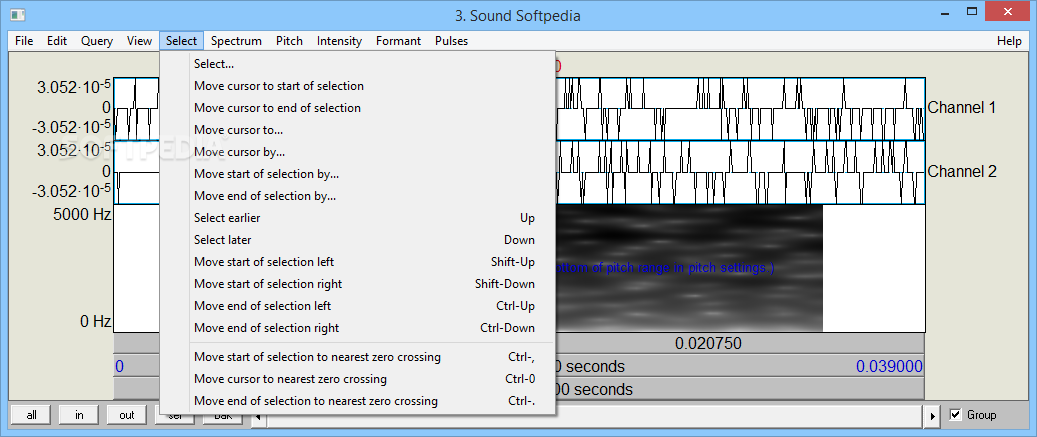This screenshot has width=1037, height=437.
Task: Click the 5000 Hz axis label
Action: click(82, 215)
